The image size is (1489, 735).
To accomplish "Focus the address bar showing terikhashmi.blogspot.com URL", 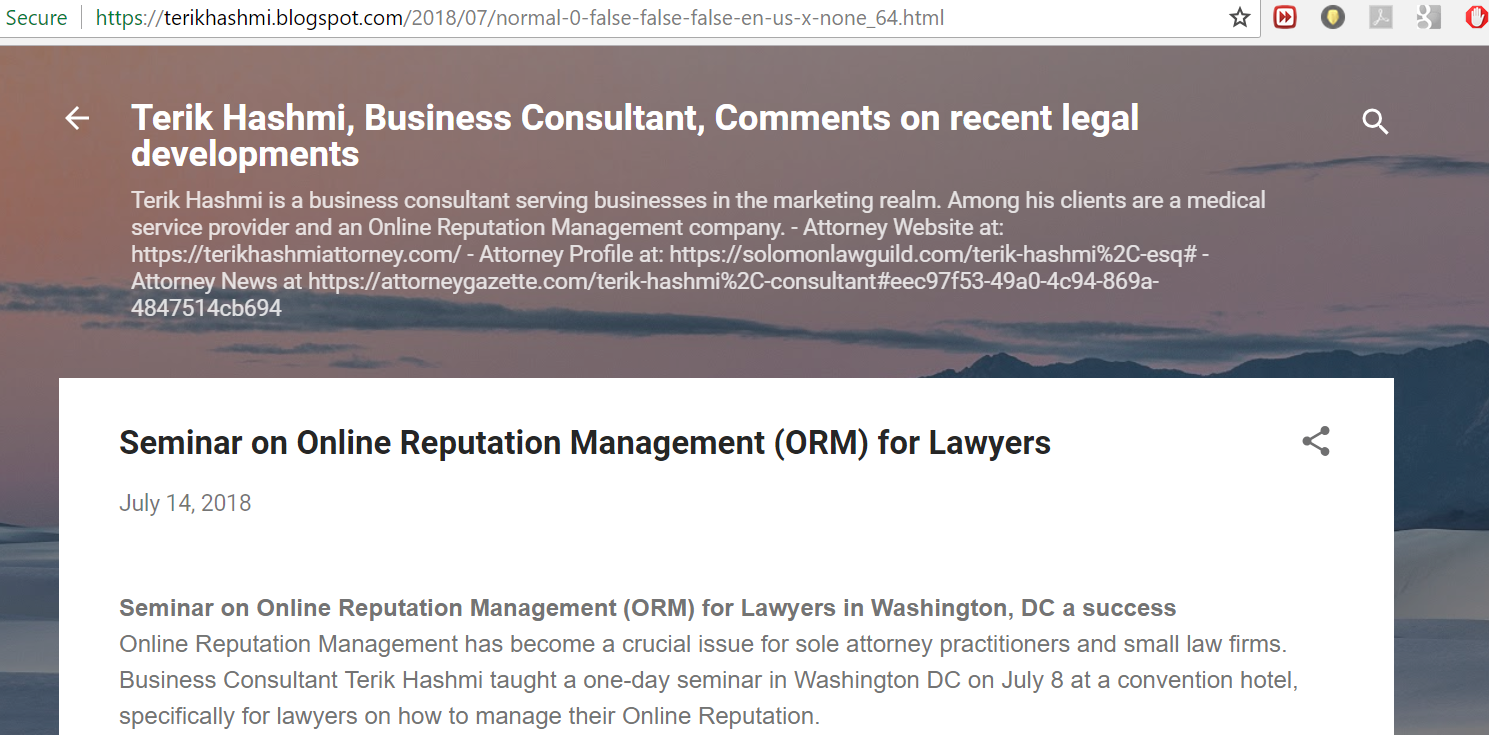I will pos(520,18).
